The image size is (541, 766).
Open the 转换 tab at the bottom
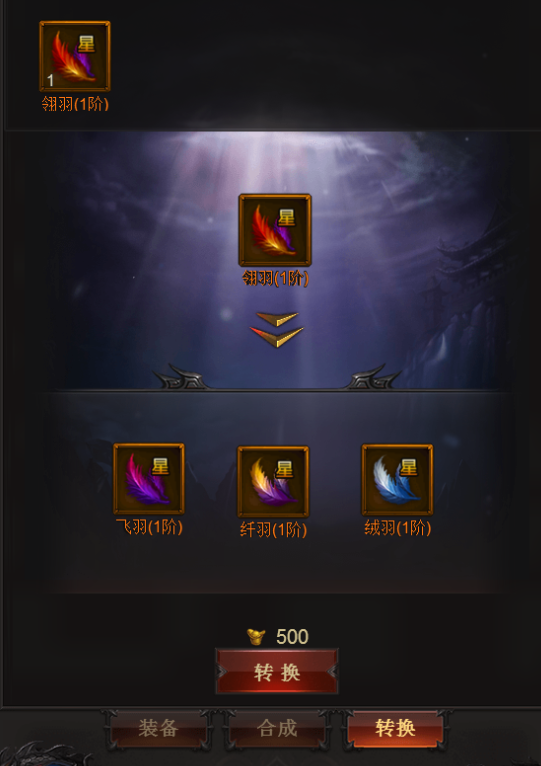click(x=395, y=728)
